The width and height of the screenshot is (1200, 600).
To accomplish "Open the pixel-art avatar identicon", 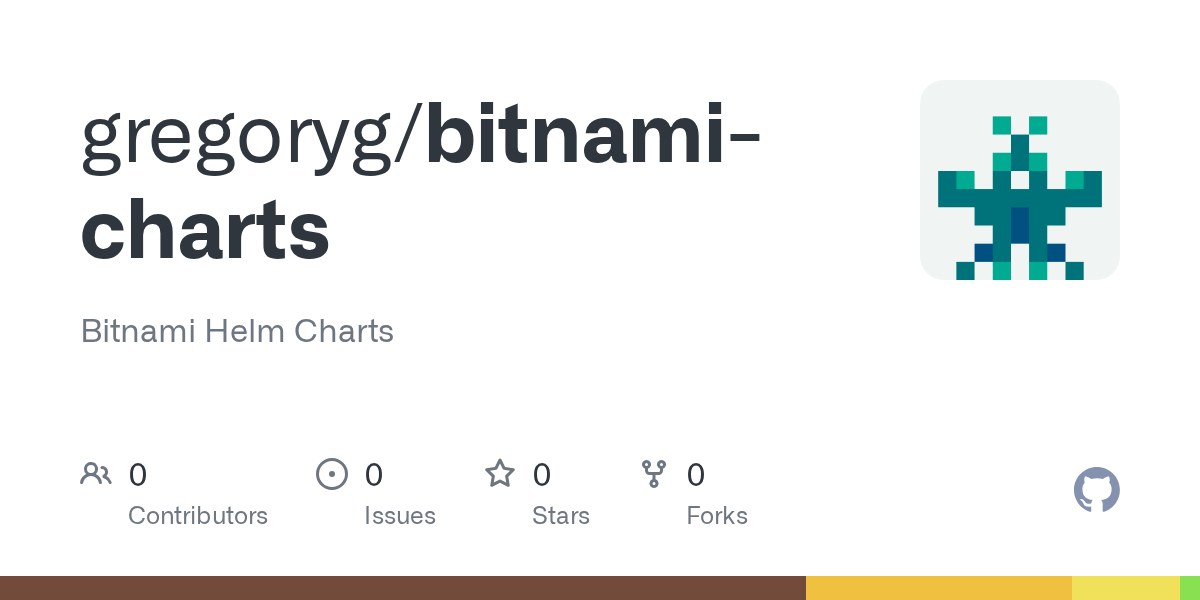I will (1020, 180).
